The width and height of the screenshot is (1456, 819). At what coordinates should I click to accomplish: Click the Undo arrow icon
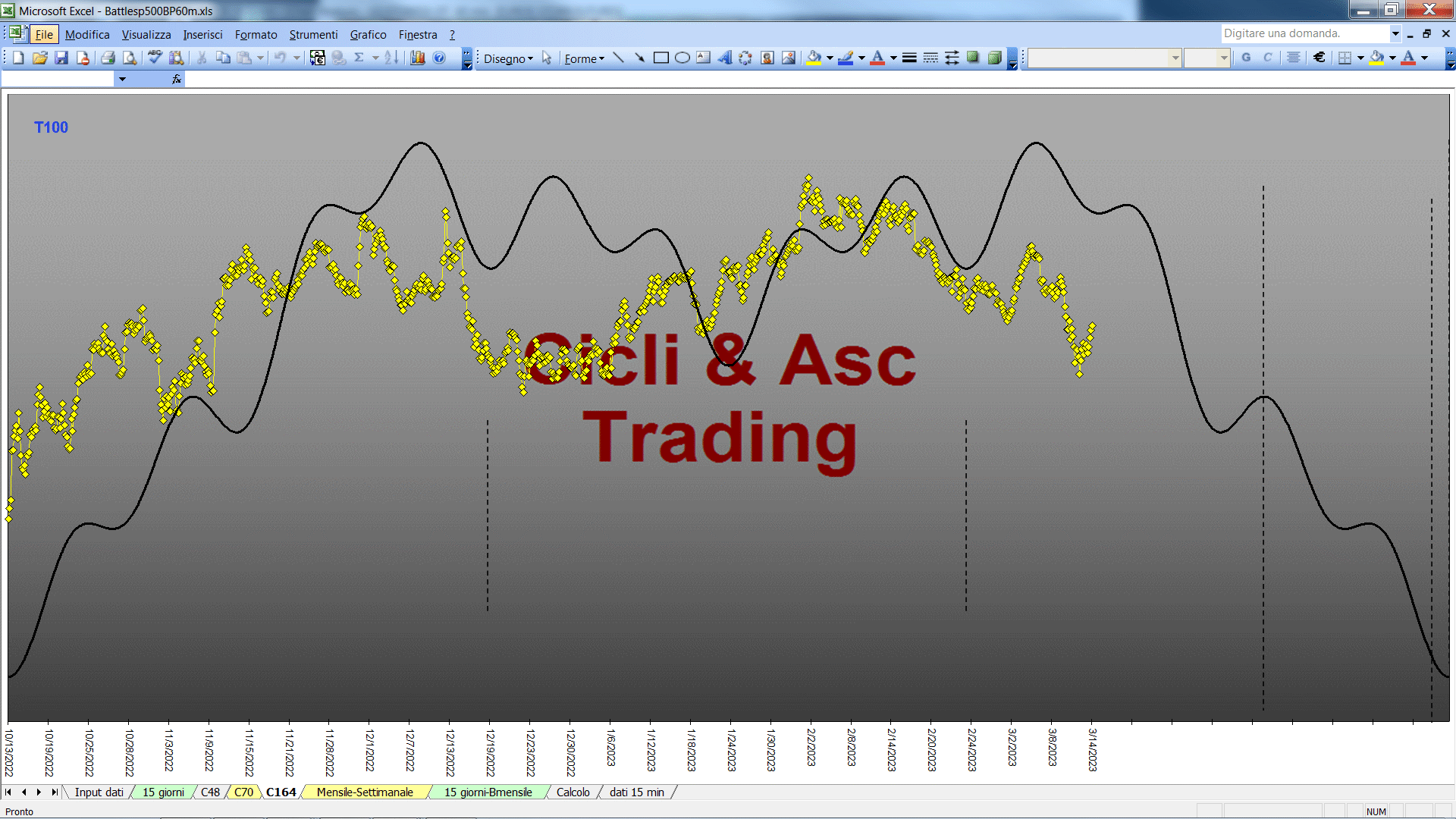click(x=280, y=58)
